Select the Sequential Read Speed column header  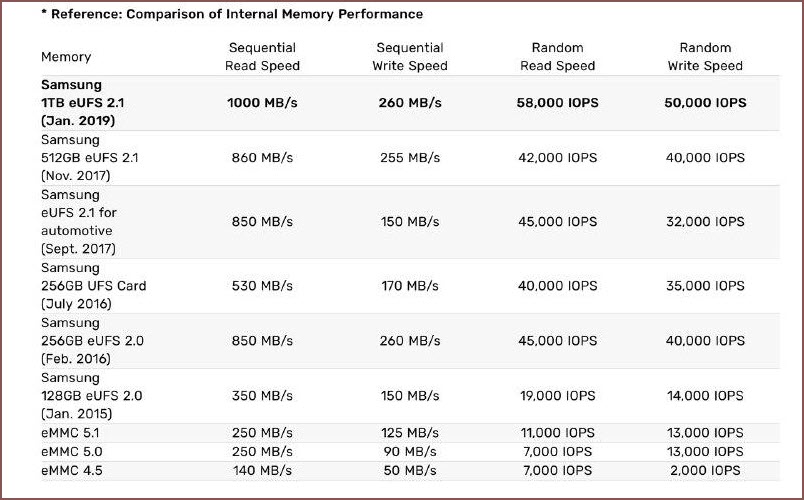[x=262, y=57]
